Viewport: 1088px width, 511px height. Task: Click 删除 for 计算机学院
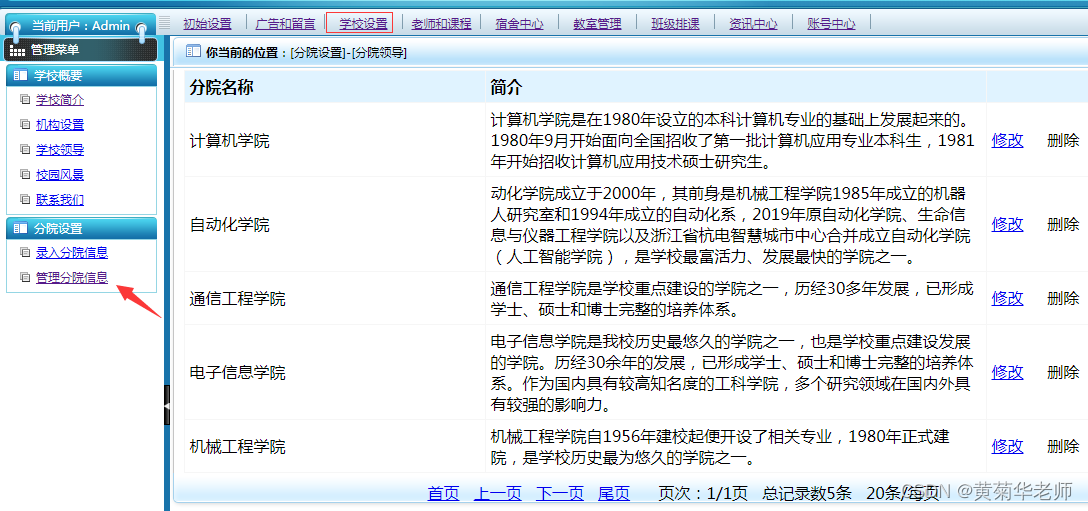tap(1063, 140)
